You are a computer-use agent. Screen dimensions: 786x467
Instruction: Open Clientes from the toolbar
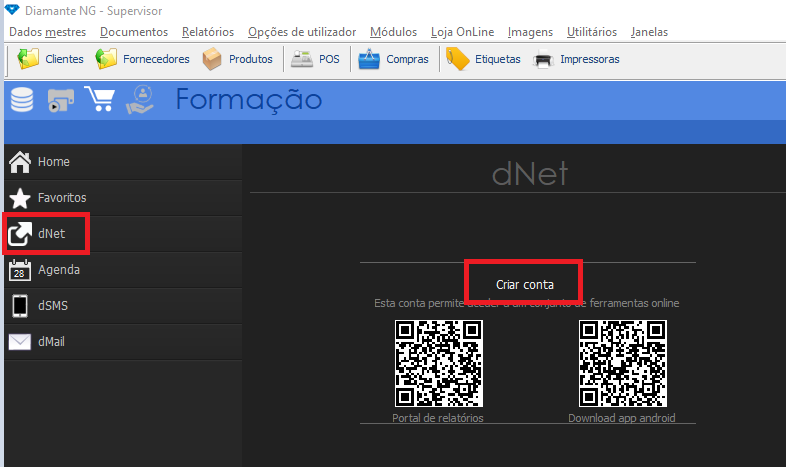click(52, 59)
